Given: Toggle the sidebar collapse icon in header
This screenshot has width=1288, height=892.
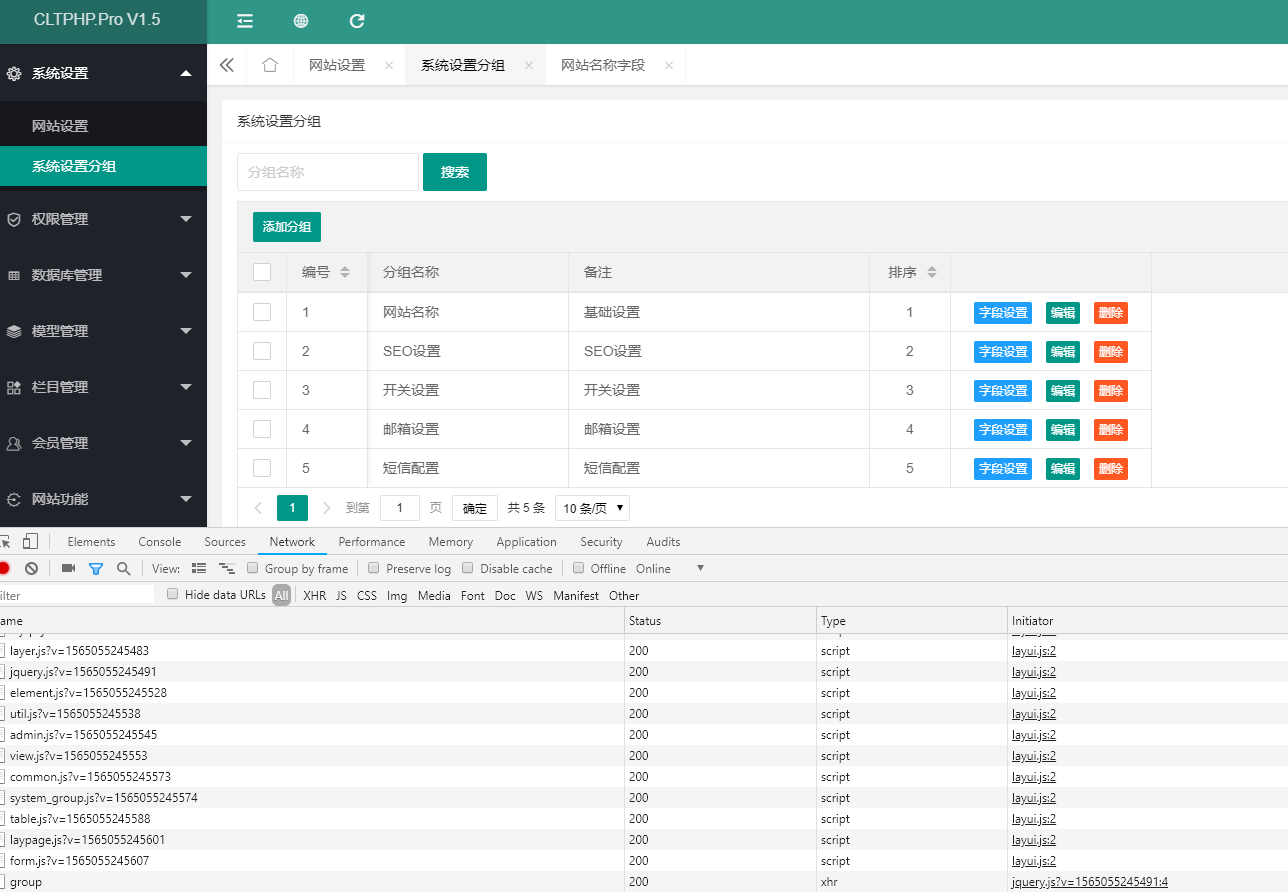Looking at the screenshot, I should point(245,21).
